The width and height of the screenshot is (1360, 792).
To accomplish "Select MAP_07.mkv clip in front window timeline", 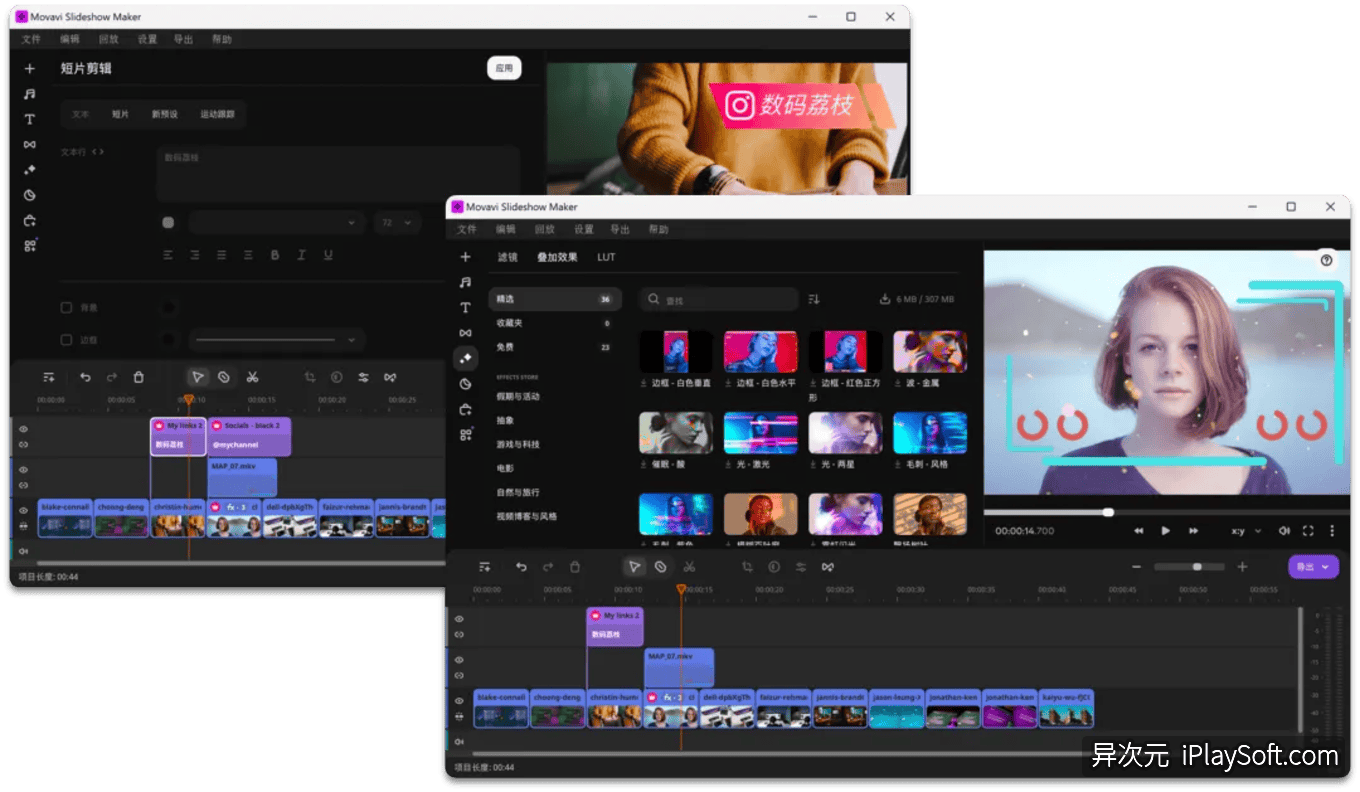I will point(679,668).
